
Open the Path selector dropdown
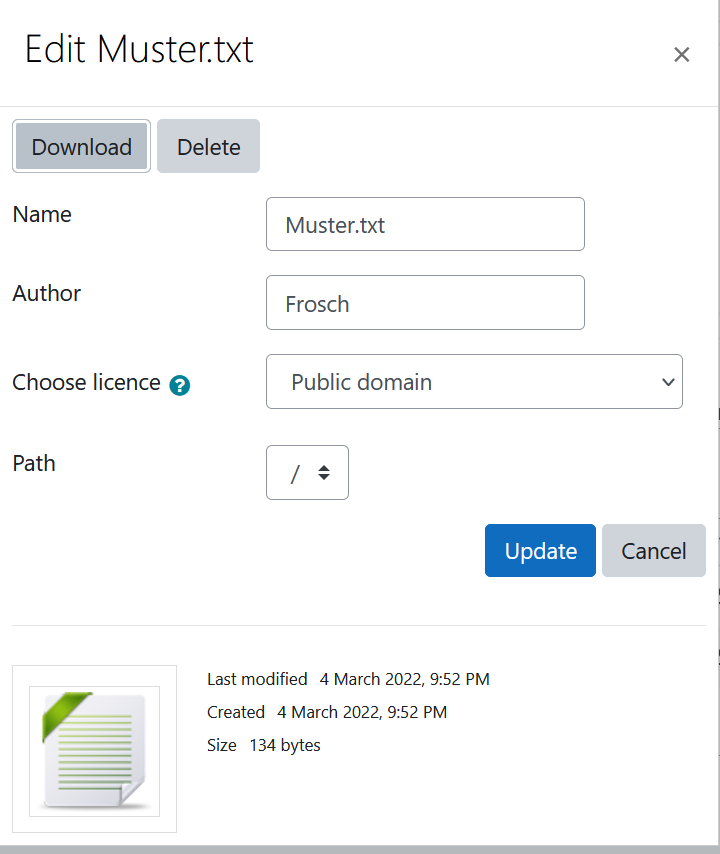(307, 473)
